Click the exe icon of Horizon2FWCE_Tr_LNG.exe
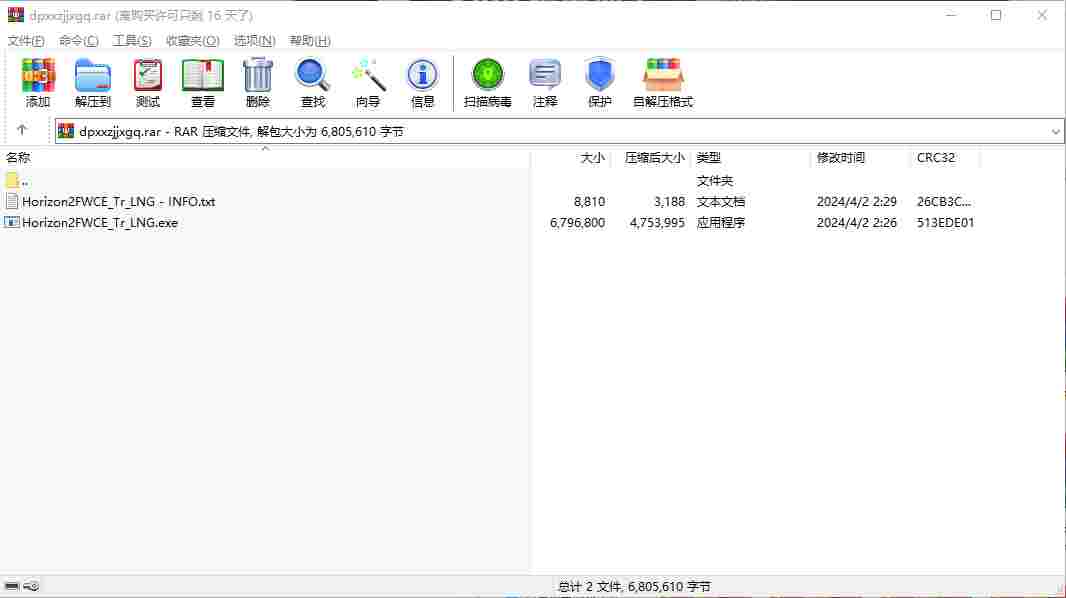Viewport: 1066px width, 598px height. [x=12, y=222]
